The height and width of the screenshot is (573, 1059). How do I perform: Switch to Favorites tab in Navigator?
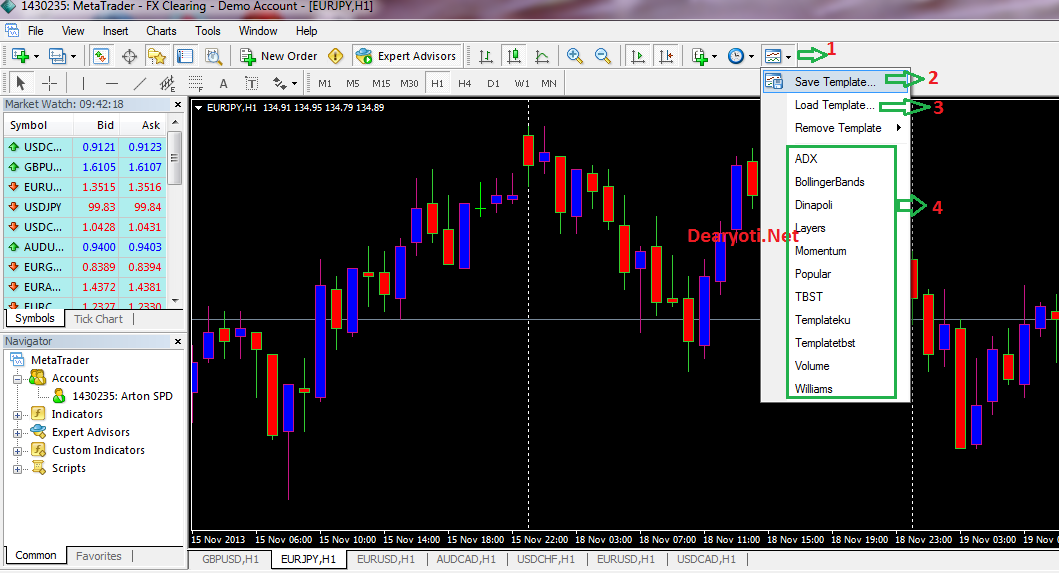(99, 556)
